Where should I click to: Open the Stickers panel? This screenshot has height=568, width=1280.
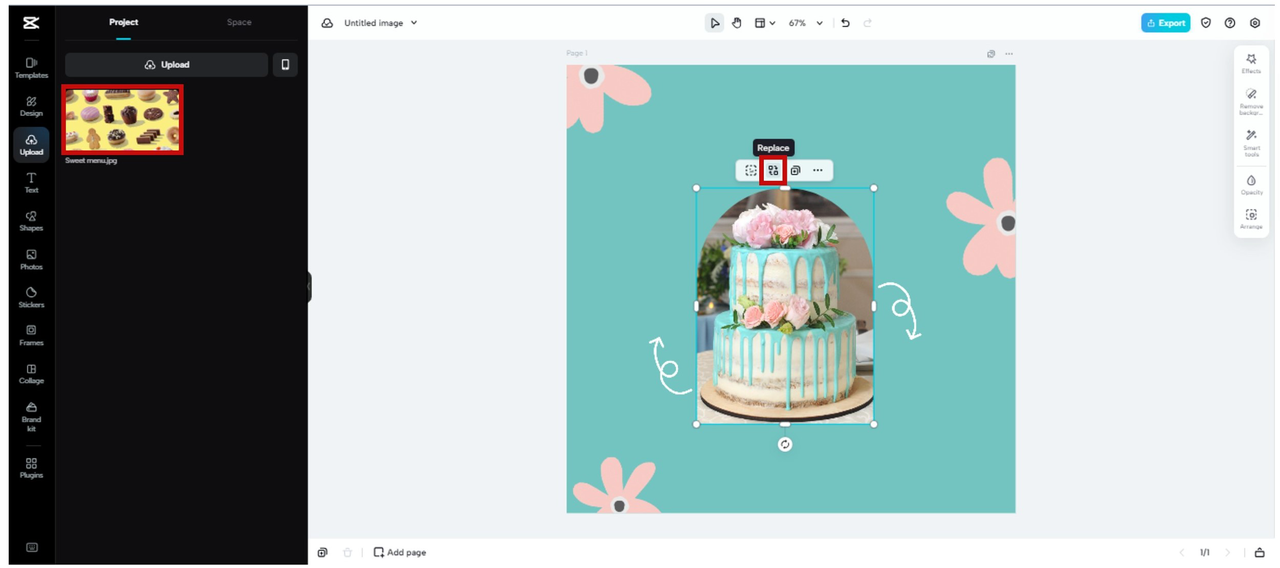click(31, 297)
